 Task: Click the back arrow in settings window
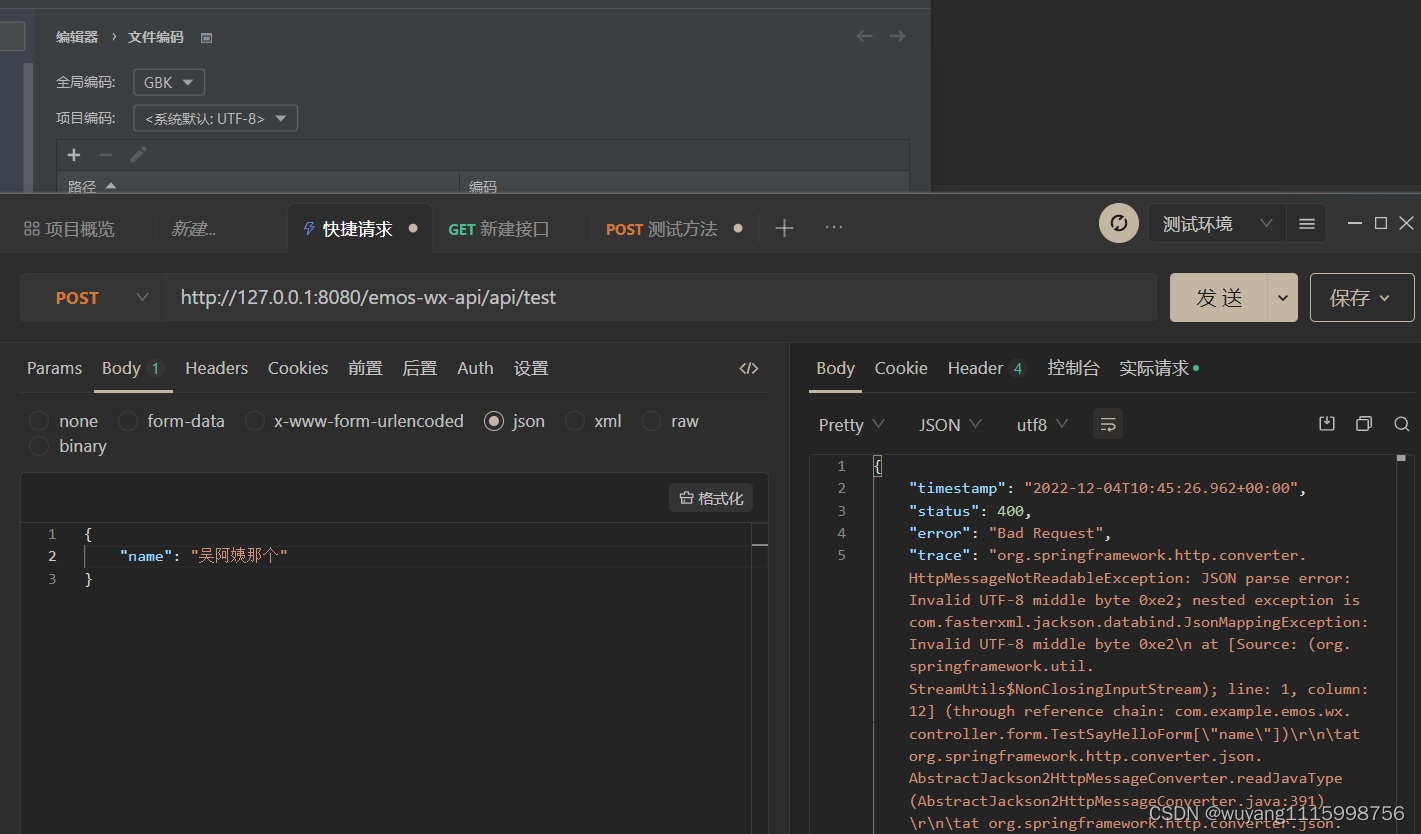865,36
